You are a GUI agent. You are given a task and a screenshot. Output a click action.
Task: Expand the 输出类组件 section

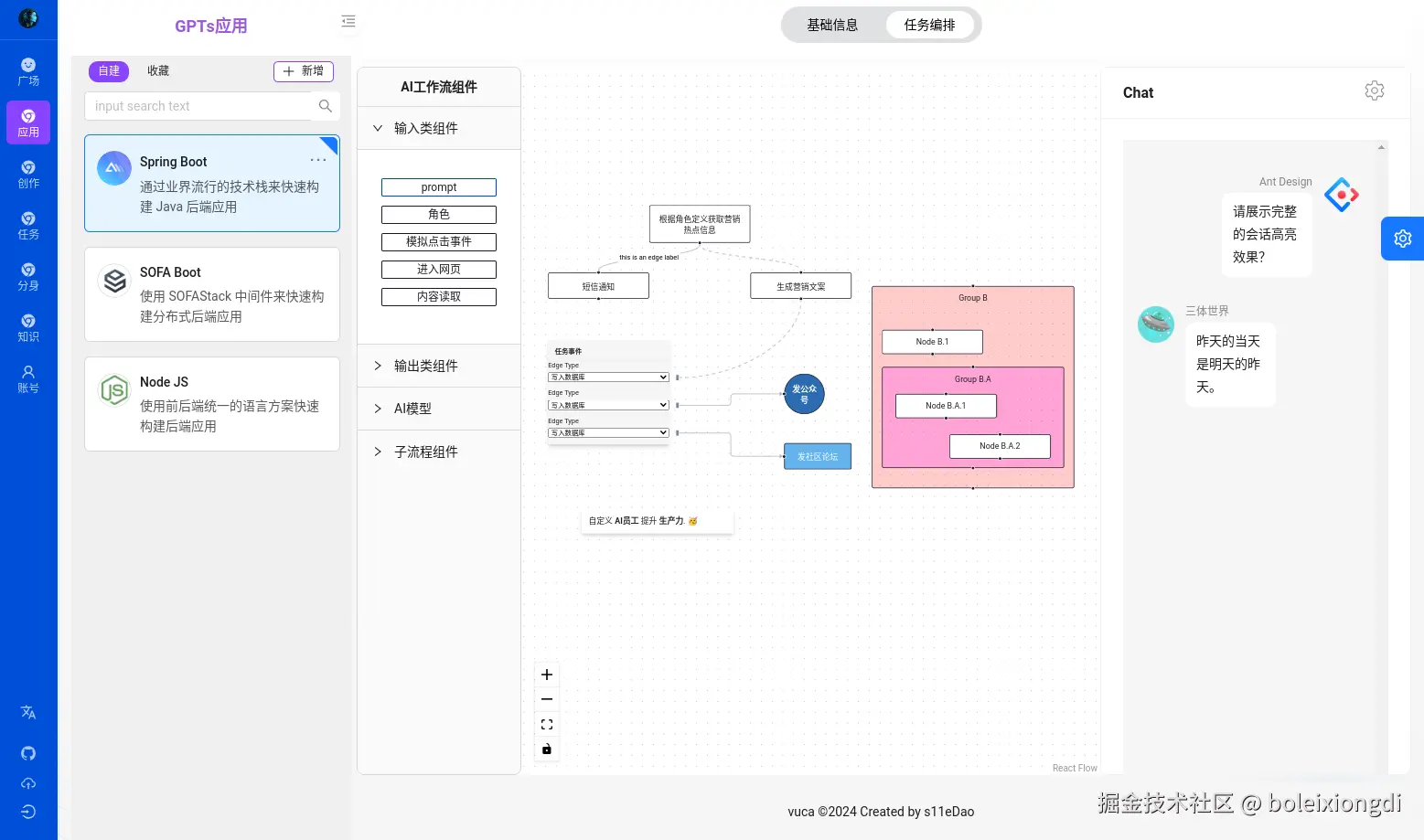pyautogui.click(x=439, y=366)
